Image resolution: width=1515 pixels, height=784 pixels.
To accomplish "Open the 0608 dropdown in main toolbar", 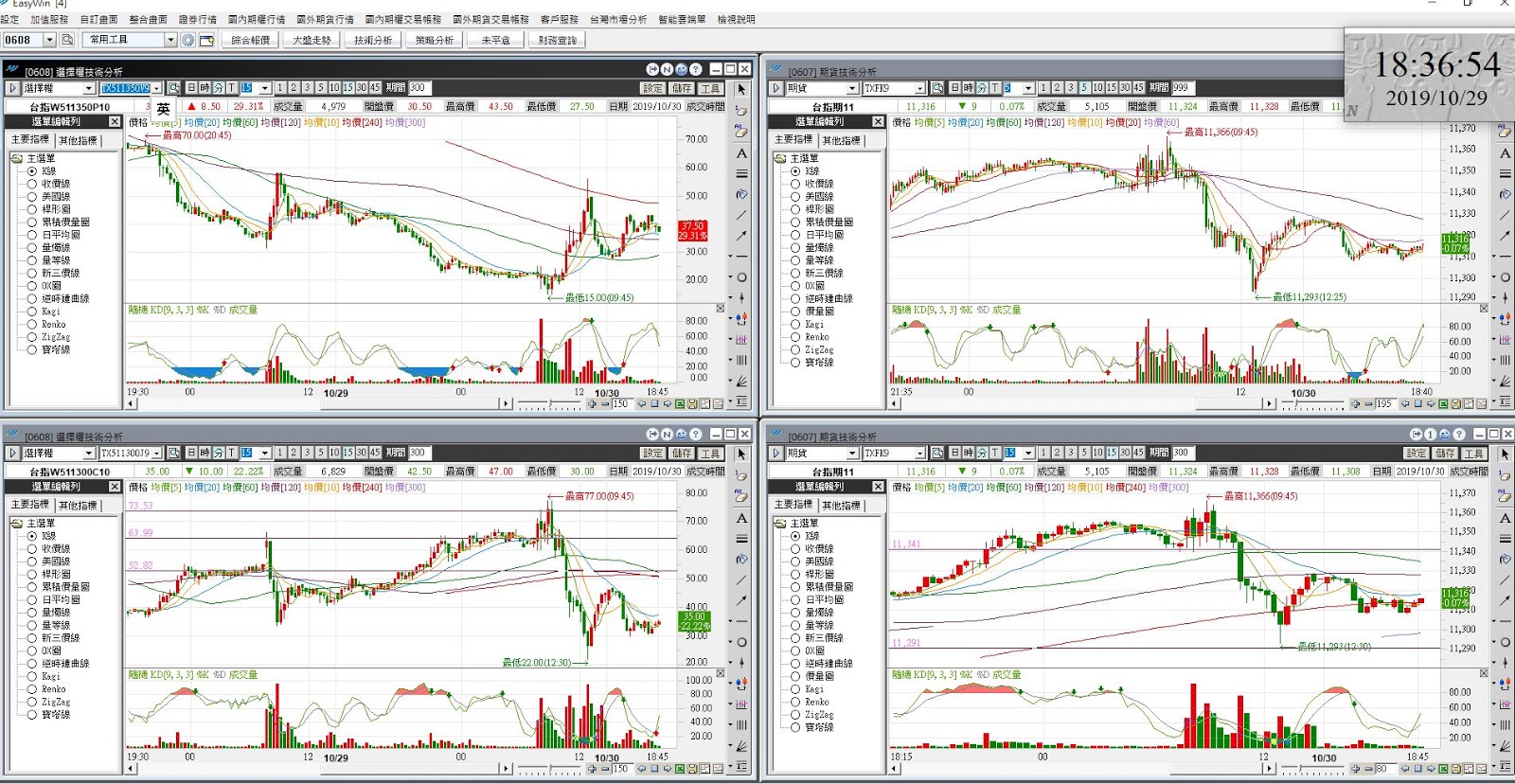I will 50,40.
